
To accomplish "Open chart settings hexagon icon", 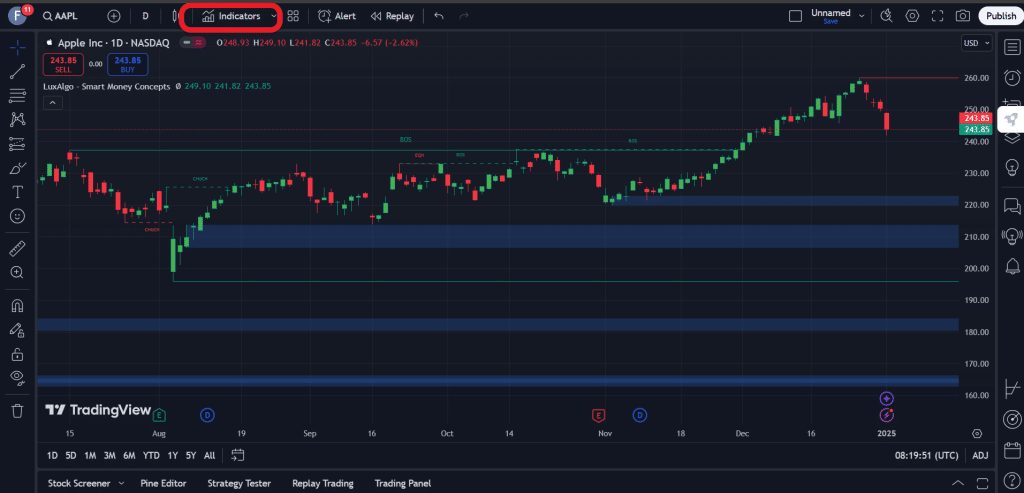I will pyautogui.click(x=912, y=16).
